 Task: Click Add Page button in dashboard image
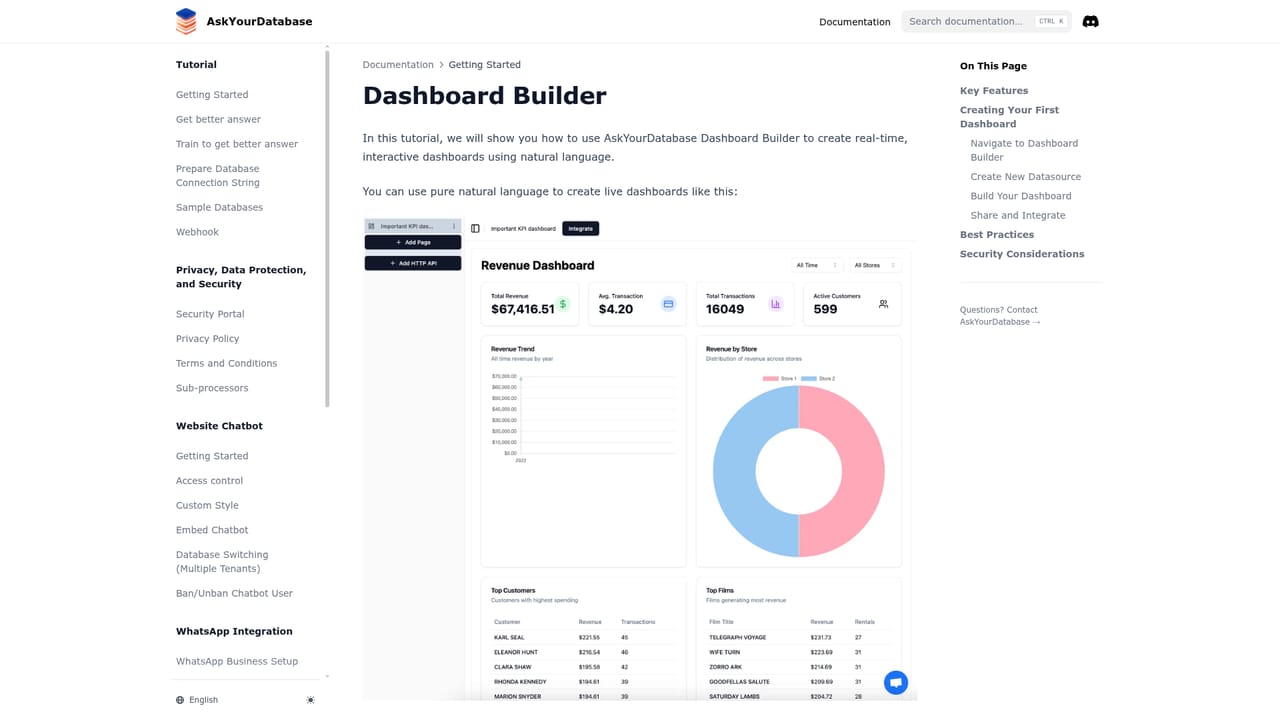point(413,242)
